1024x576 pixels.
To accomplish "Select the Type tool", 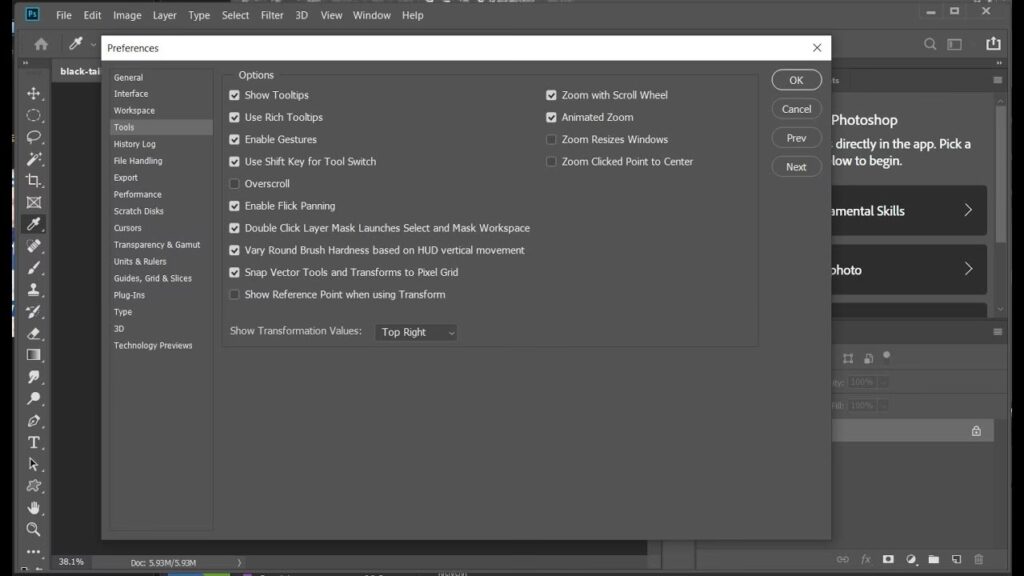I will (x=34, y=442).
